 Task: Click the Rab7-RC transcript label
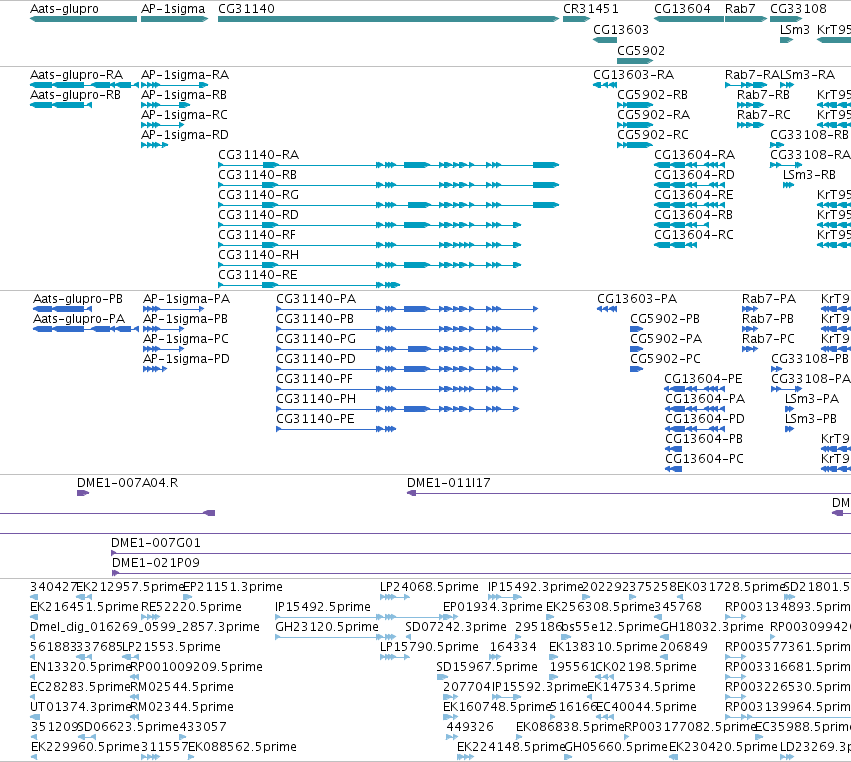pos(764,115)
